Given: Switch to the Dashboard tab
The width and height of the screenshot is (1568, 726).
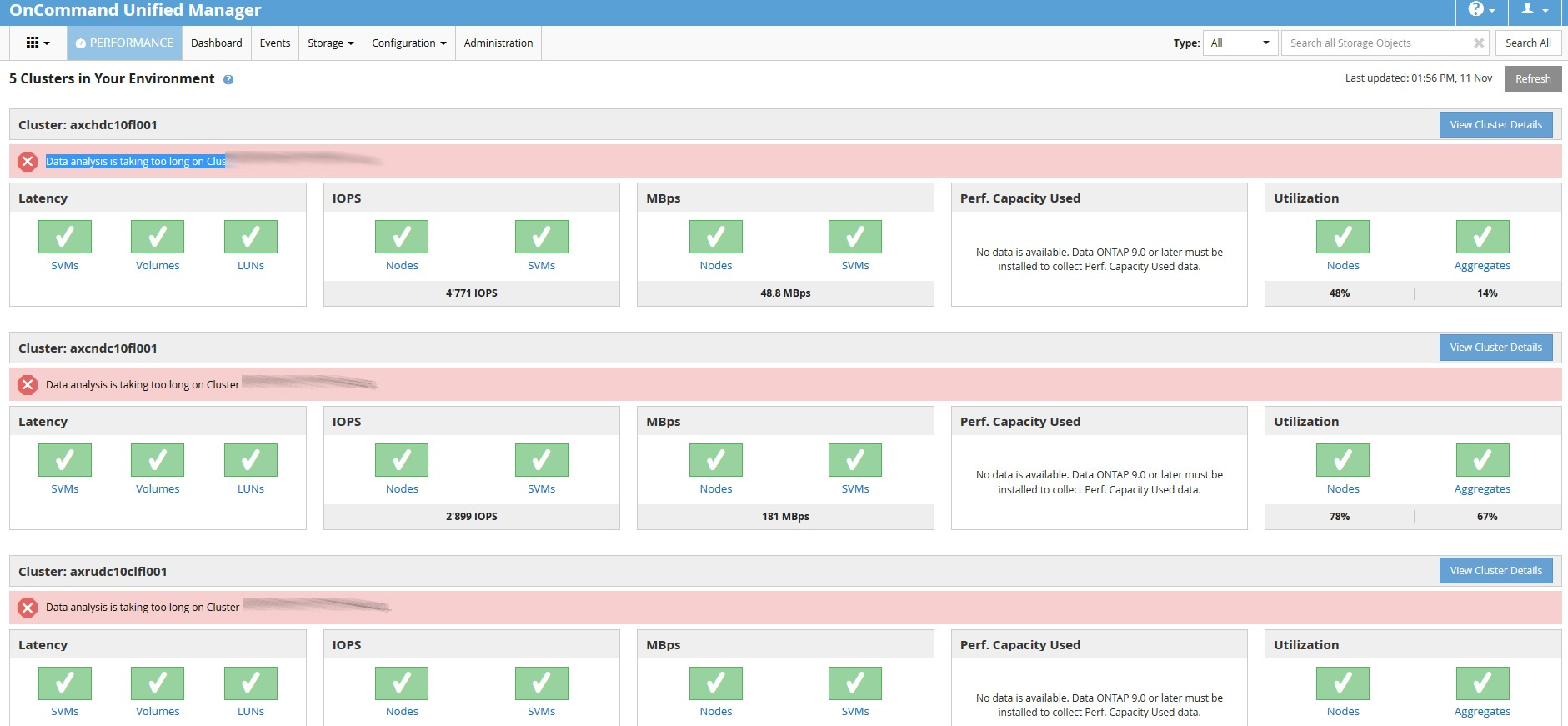Looking at the screenshot, I should click(216, 43).
